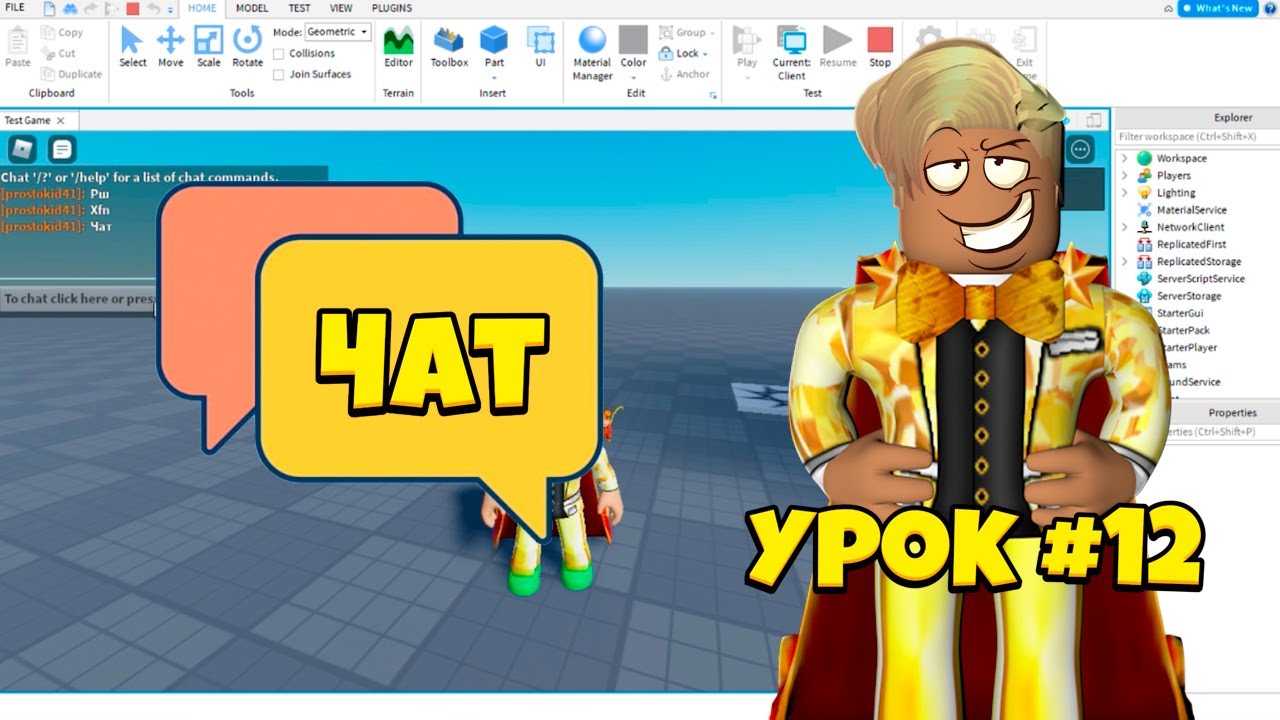This screenshot has height=720, width=1280.
Task: Expand the NetworkClient tree node
Action: 1124,227
